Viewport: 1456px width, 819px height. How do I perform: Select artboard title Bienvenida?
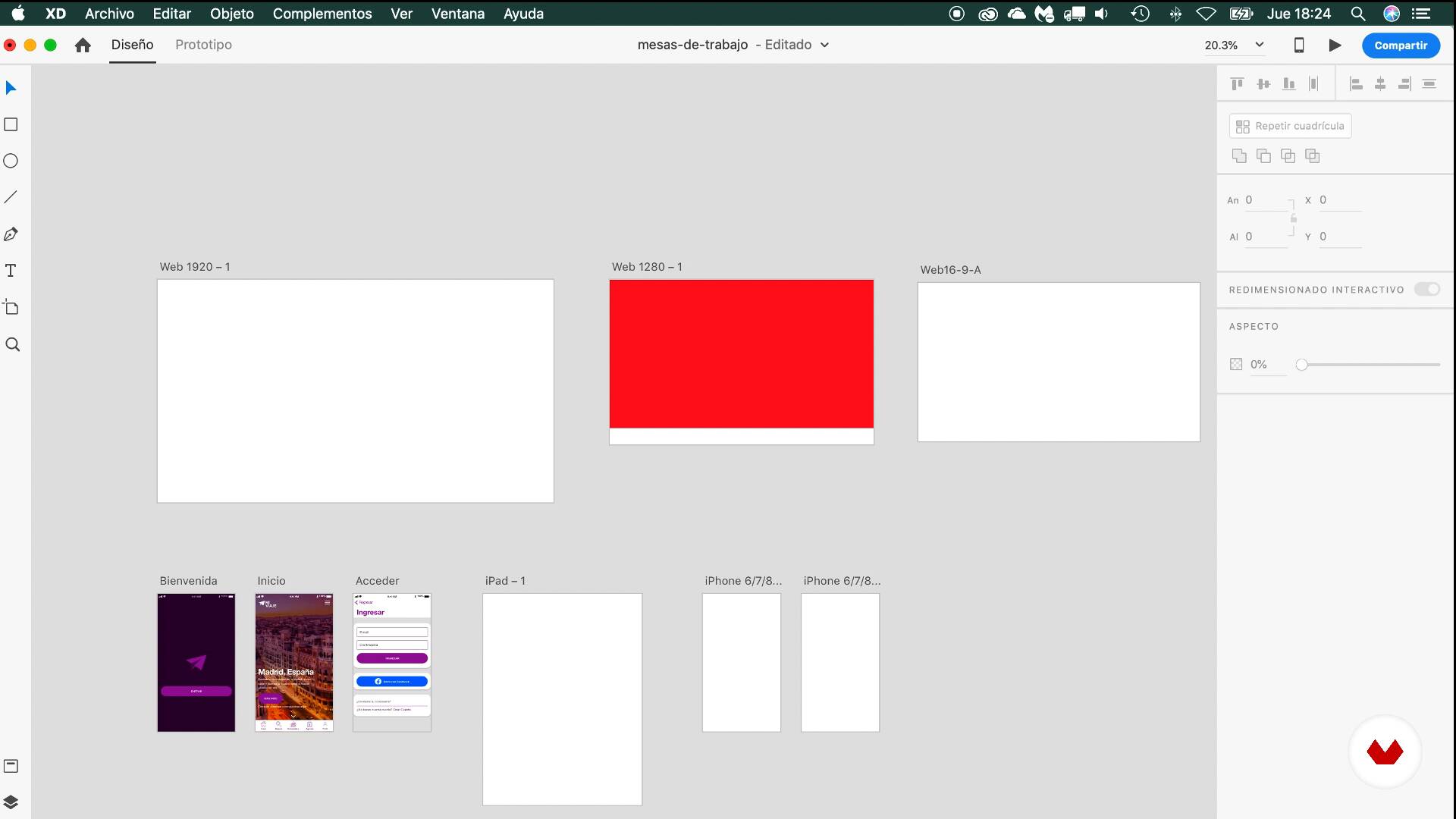(x=188, y=581)
